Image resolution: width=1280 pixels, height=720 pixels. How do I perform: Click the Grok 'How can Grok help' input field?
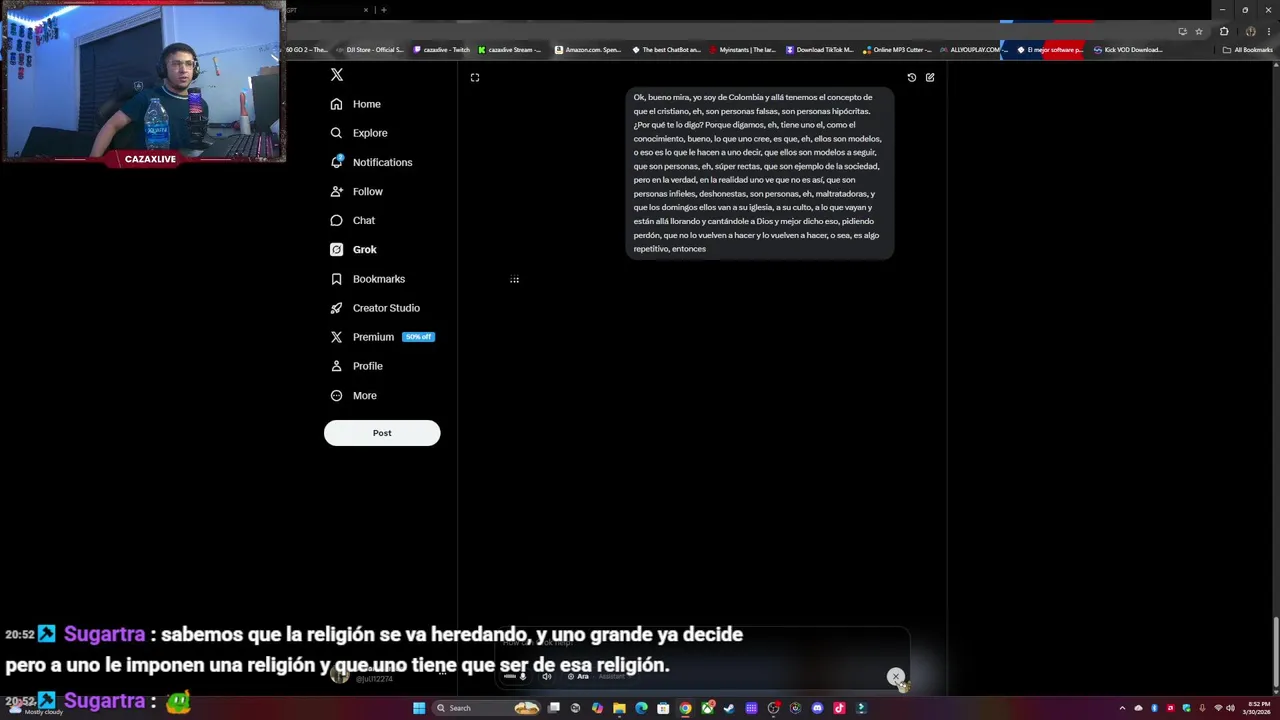pyautogui.click(x=700, y=642)
